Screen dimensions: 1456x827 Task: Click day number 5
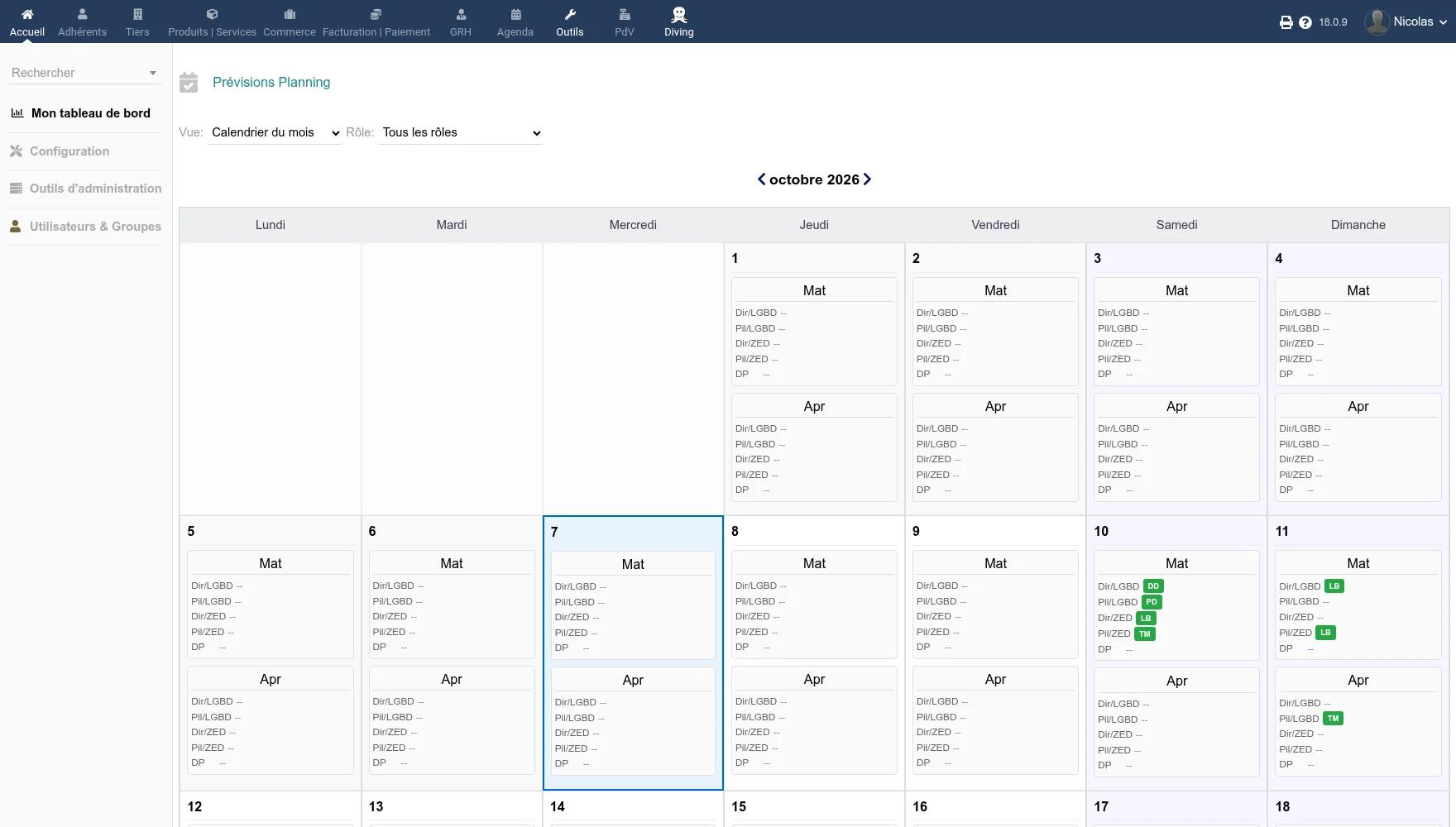[191, 531]
